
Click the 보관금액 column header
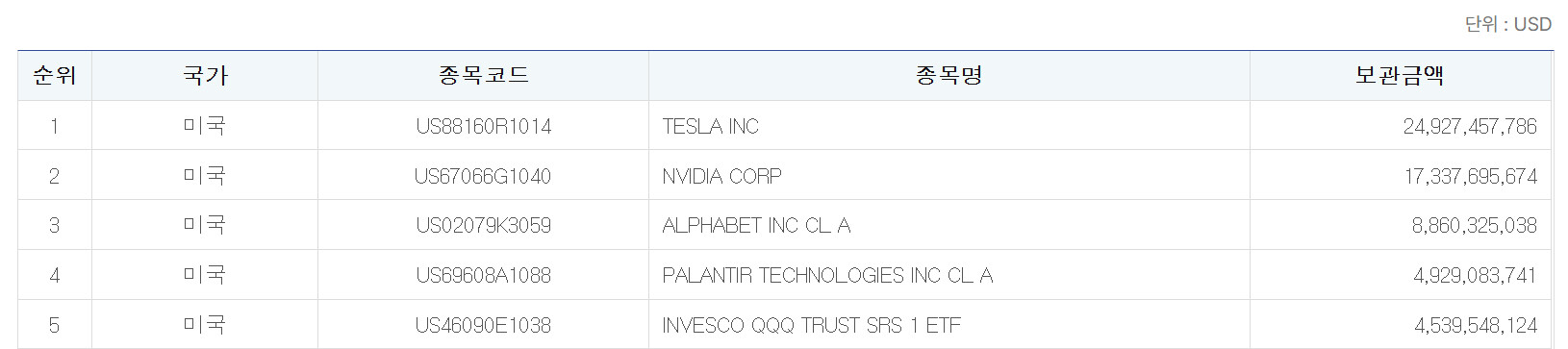(x=1400, y=75)
